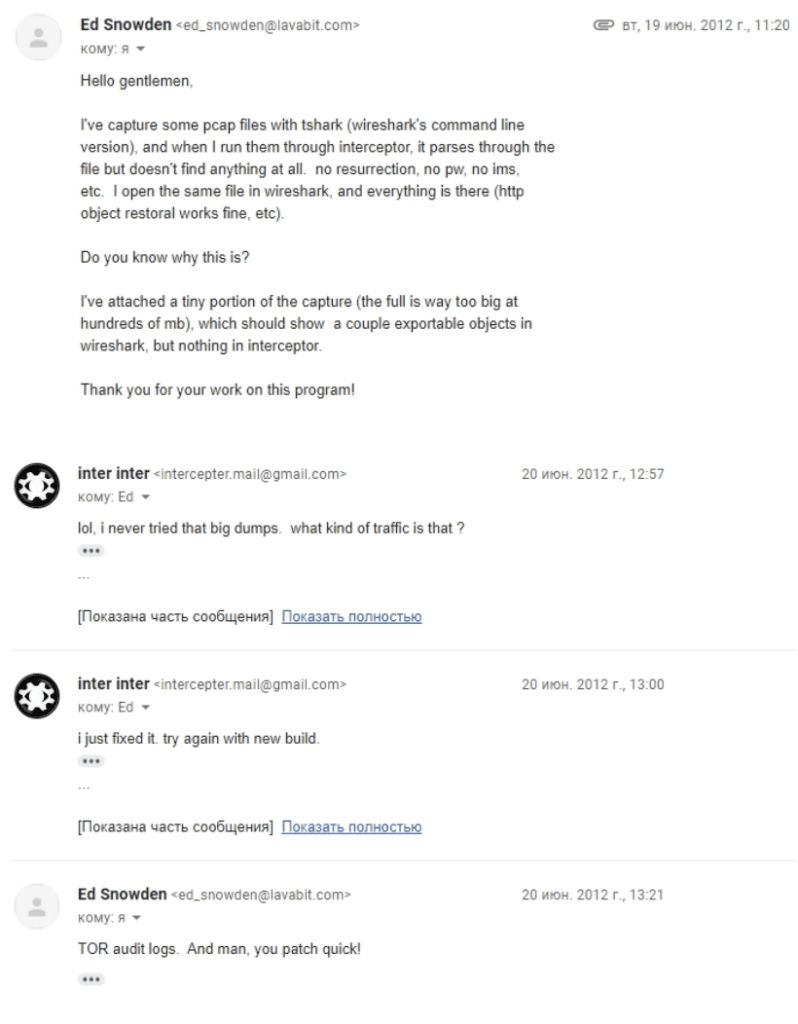The width and height of the screenshot is (798, 1024).
Task: Open full message link under 12:57 reply
Action: (x=351, y=616)
